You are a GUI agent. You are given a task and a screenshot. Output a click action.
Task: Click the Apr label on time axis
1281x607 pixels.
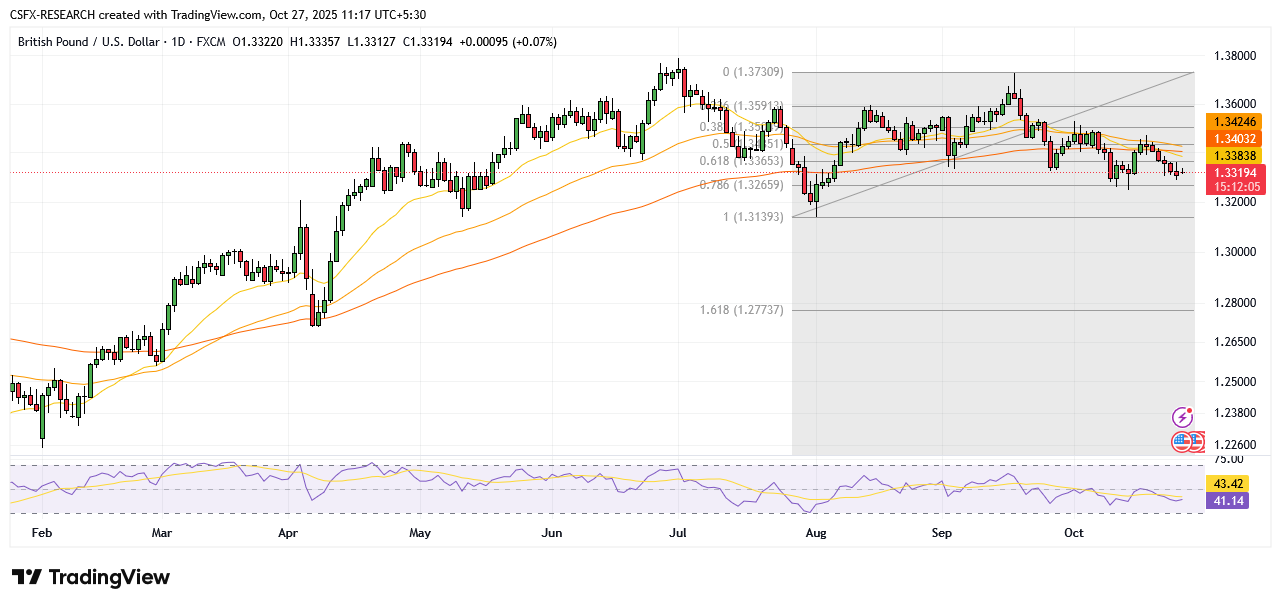(x=288, y=533)
